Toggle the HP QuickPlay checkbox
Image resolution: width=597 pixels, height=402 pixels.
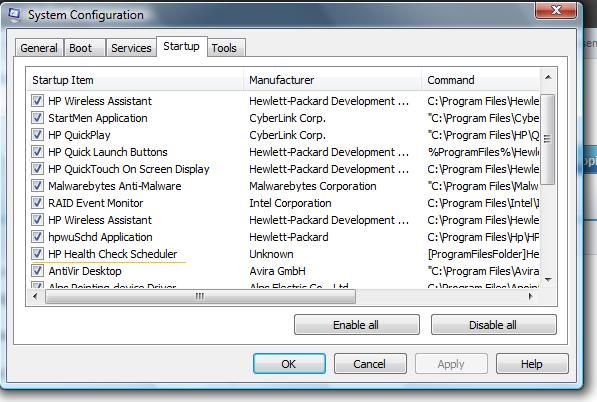[37, 135]
